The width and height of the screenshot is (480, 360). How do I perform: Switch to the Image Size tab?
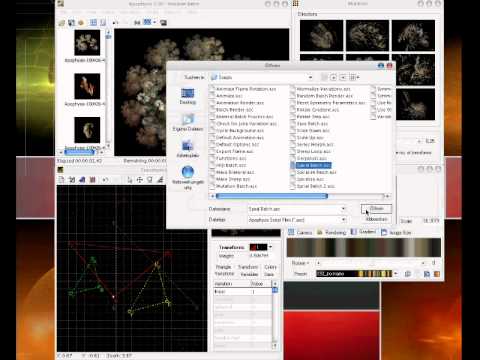tap(396, 232)
